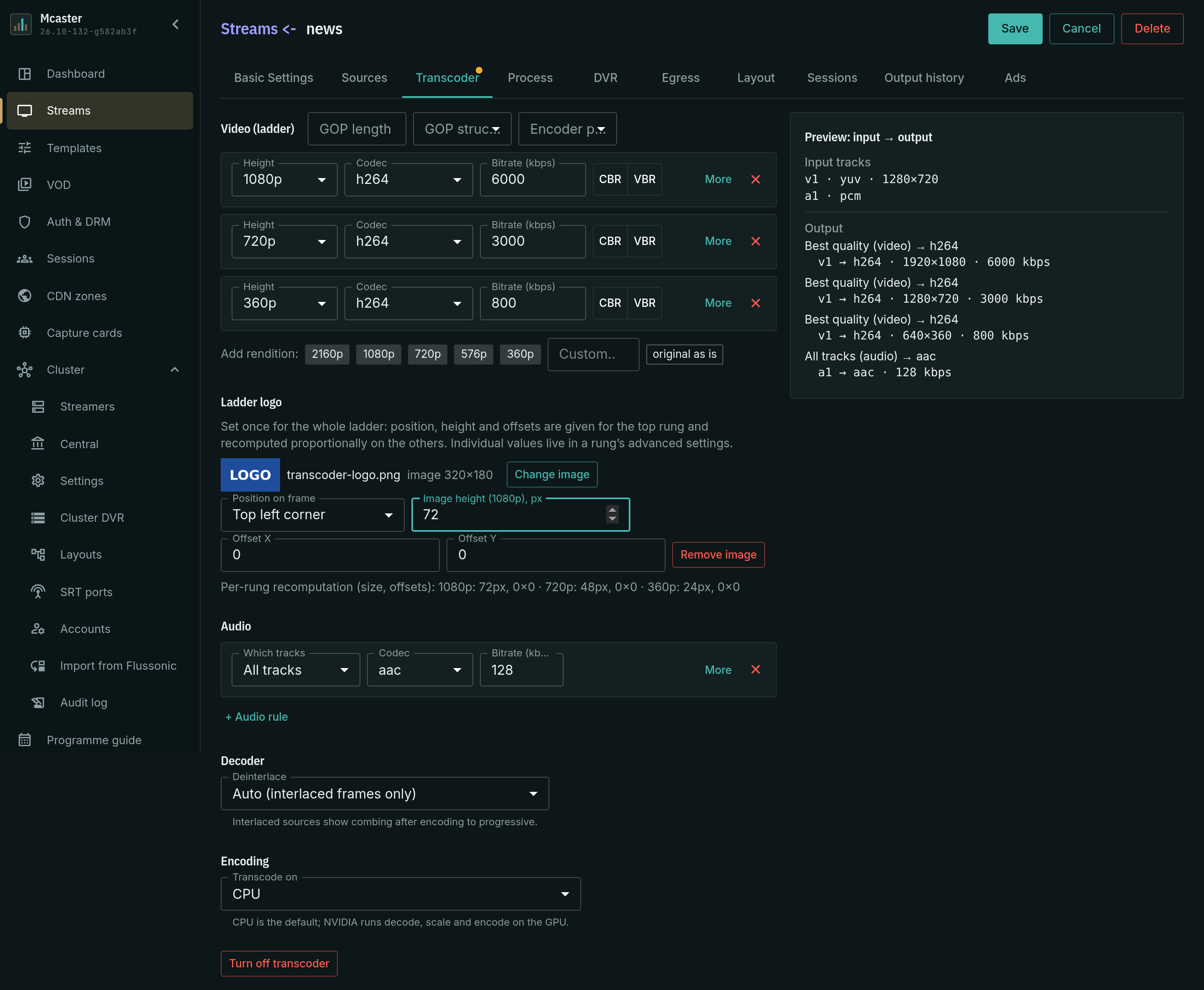The width and height of the screenshot is (1204, 990).
Task: Click the SRT ports antenna icon
Action: click(x=38, y=592)
